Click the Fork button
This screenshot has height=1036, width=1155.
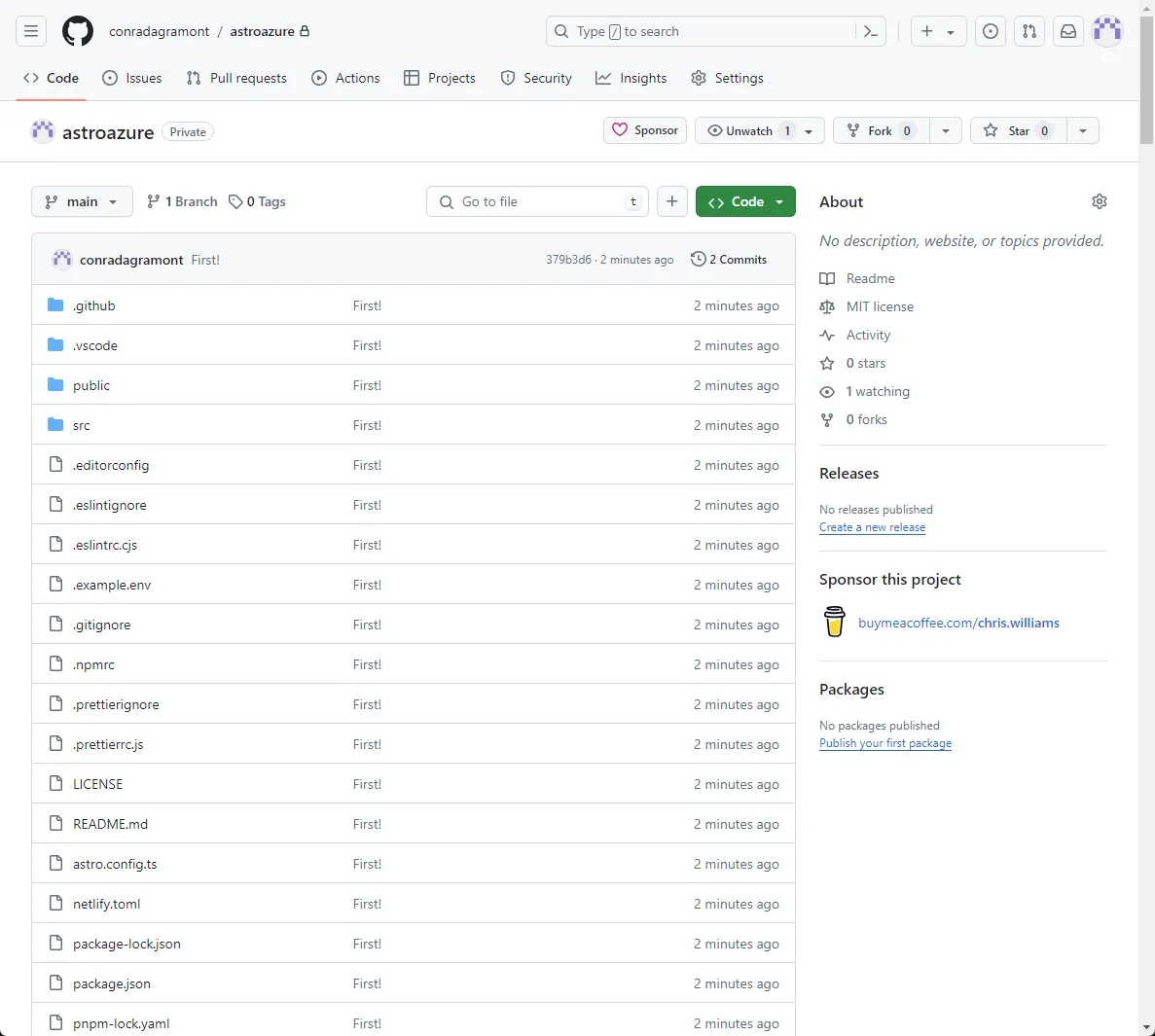click(881, 130)
